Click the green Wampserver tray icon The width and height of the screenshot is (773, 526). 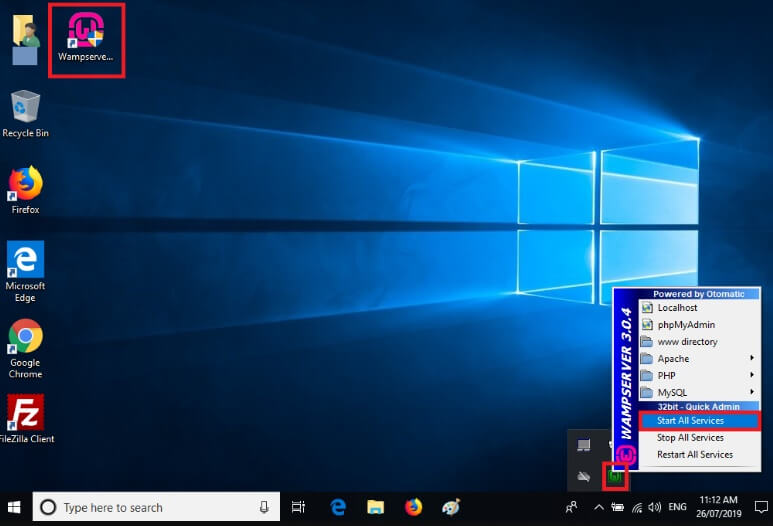615,477
